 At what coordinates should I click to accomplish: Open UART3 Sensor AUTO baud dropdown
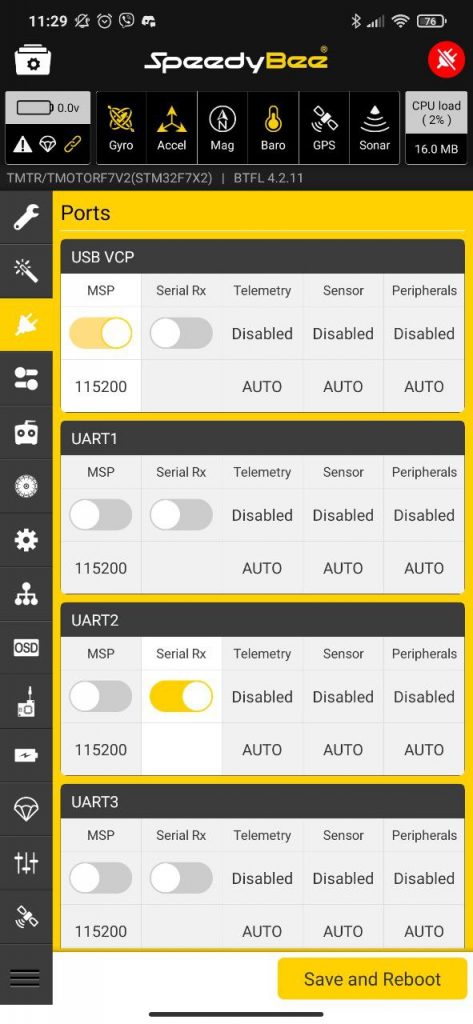343,931
